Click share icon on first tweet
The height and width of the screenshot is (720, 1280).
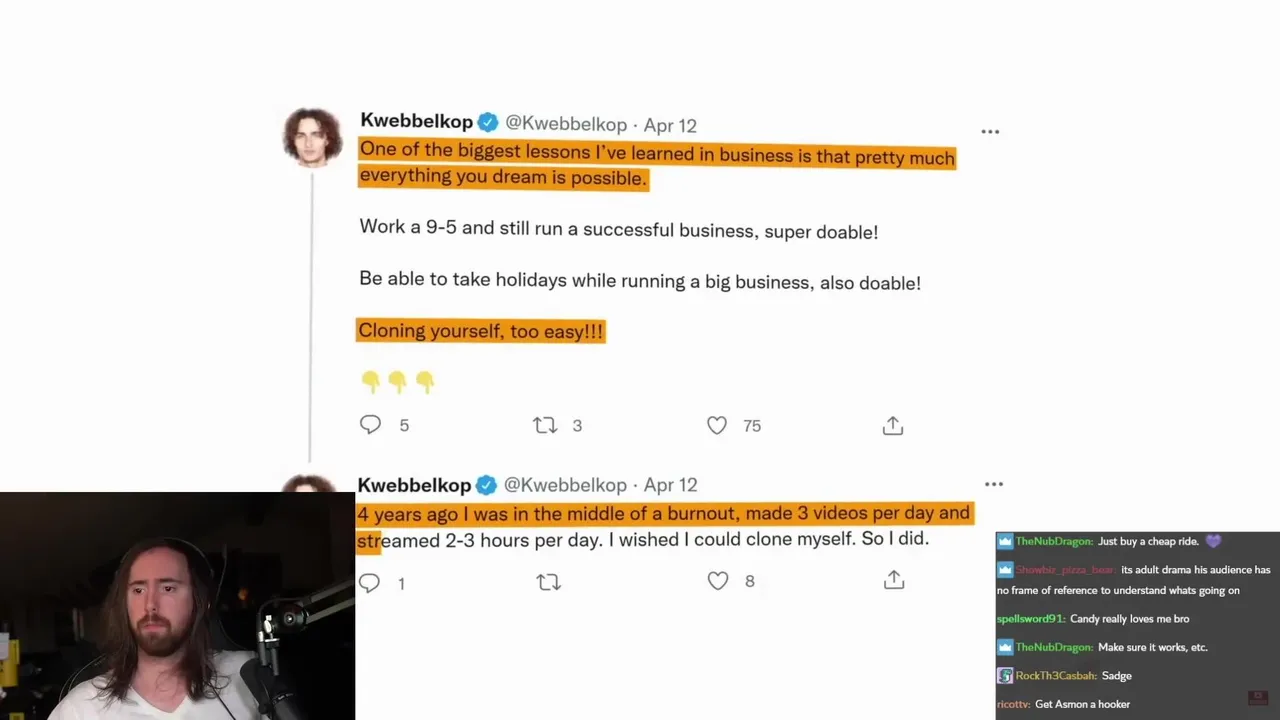coord(893,426)
